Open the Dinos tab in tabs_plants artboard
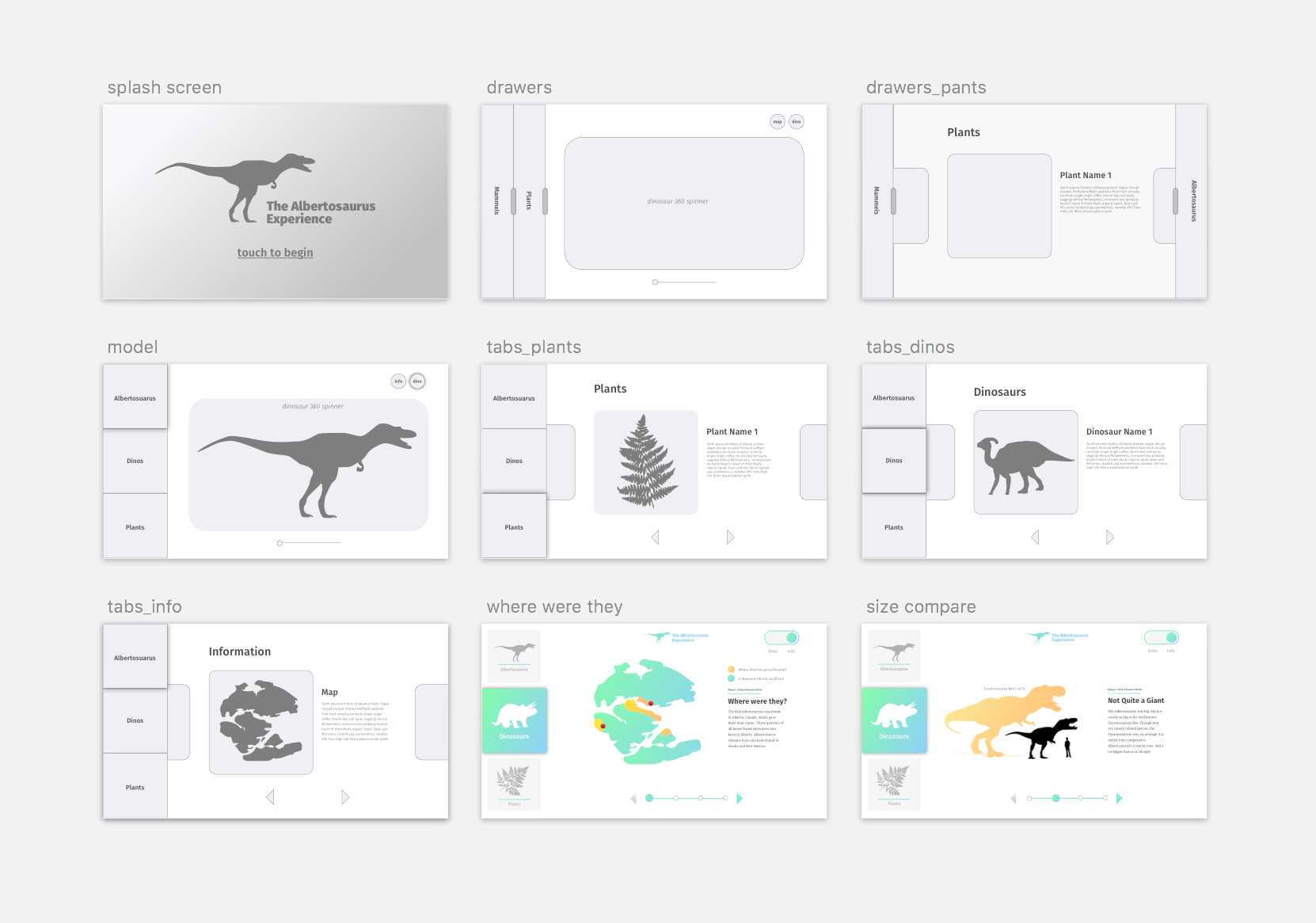This screenshot has width=1316, height=923. click(514, 461)
